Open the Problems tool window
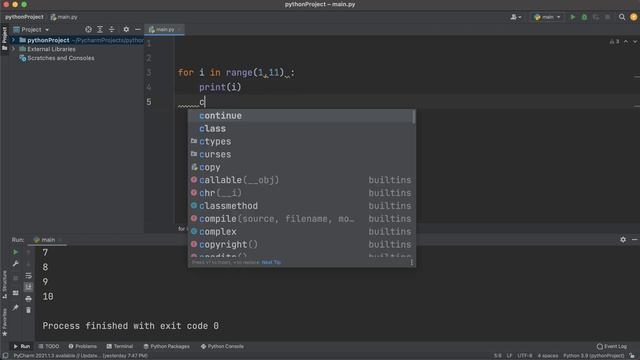 click(x=82, y=346)
